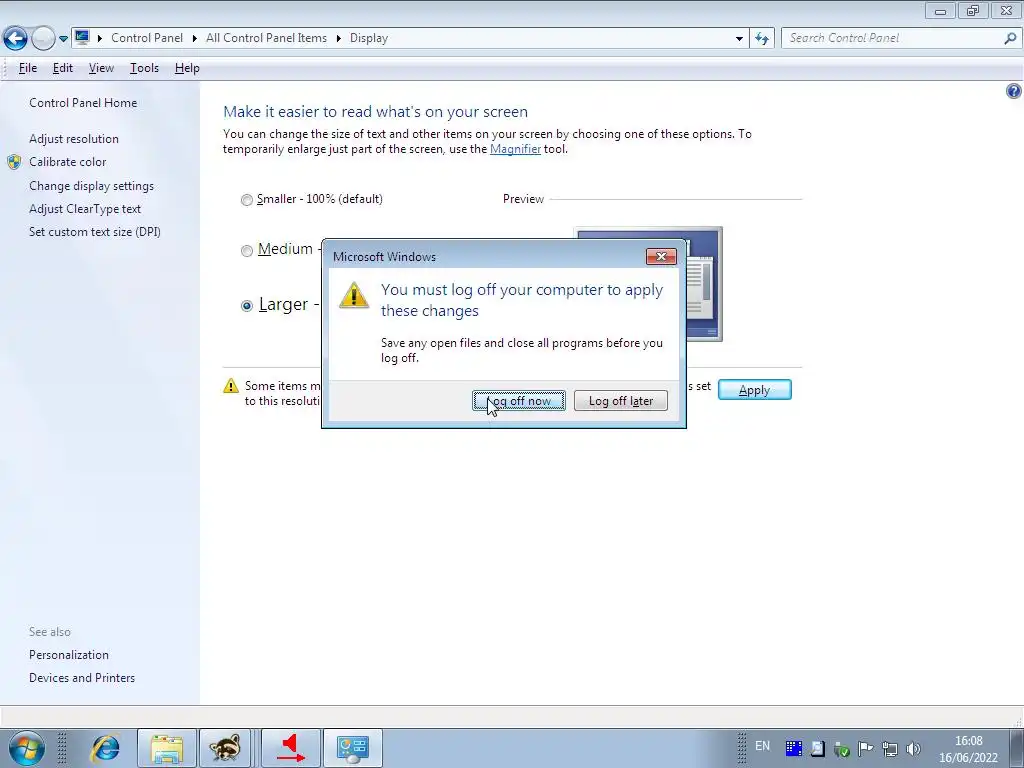This screenshot has height=768, width=1024.
Task: Open Windows Explorer folder on taskbar
Action: click(167, 748)
